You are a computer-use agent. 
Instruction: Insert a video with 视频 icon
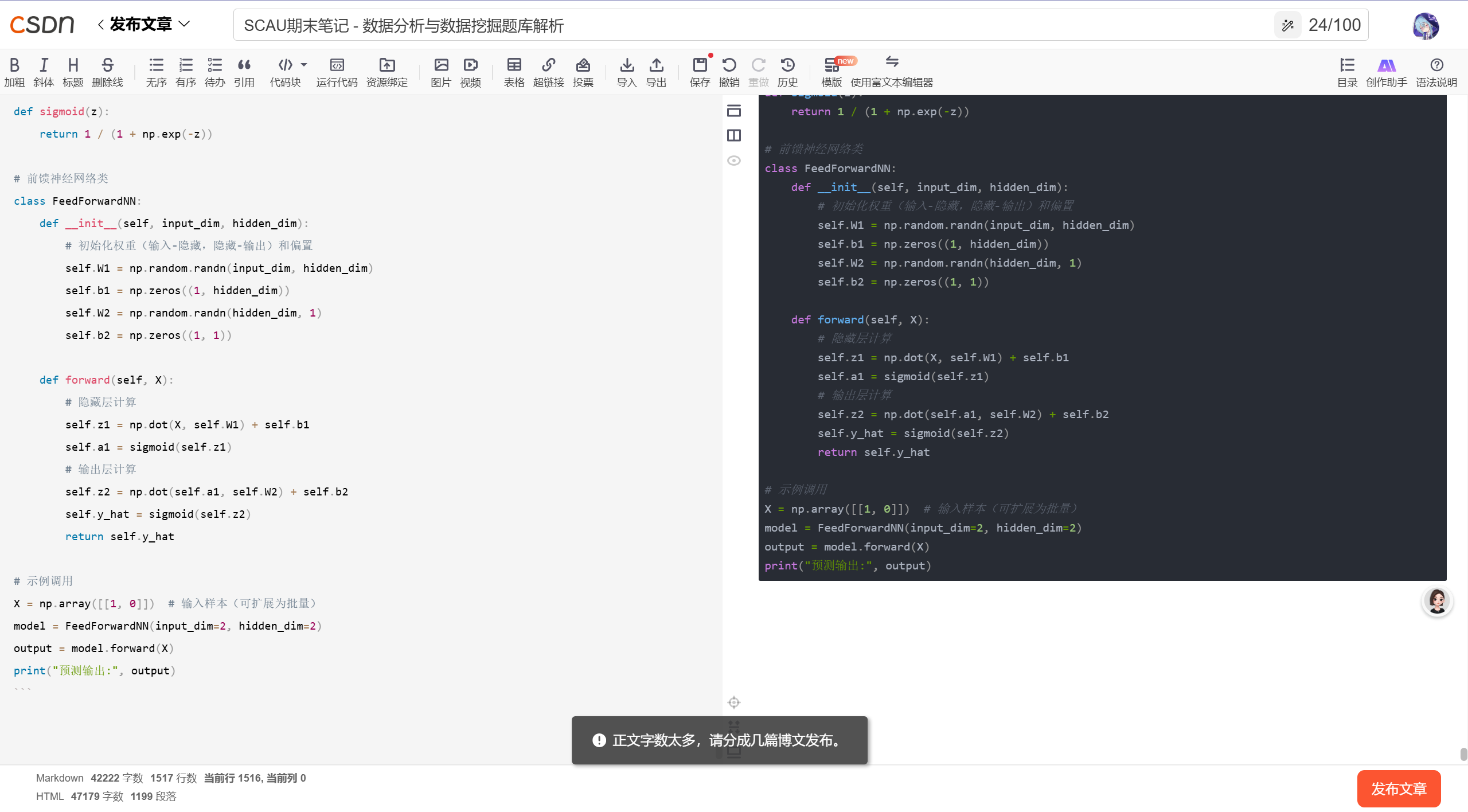tap(471, 72)
